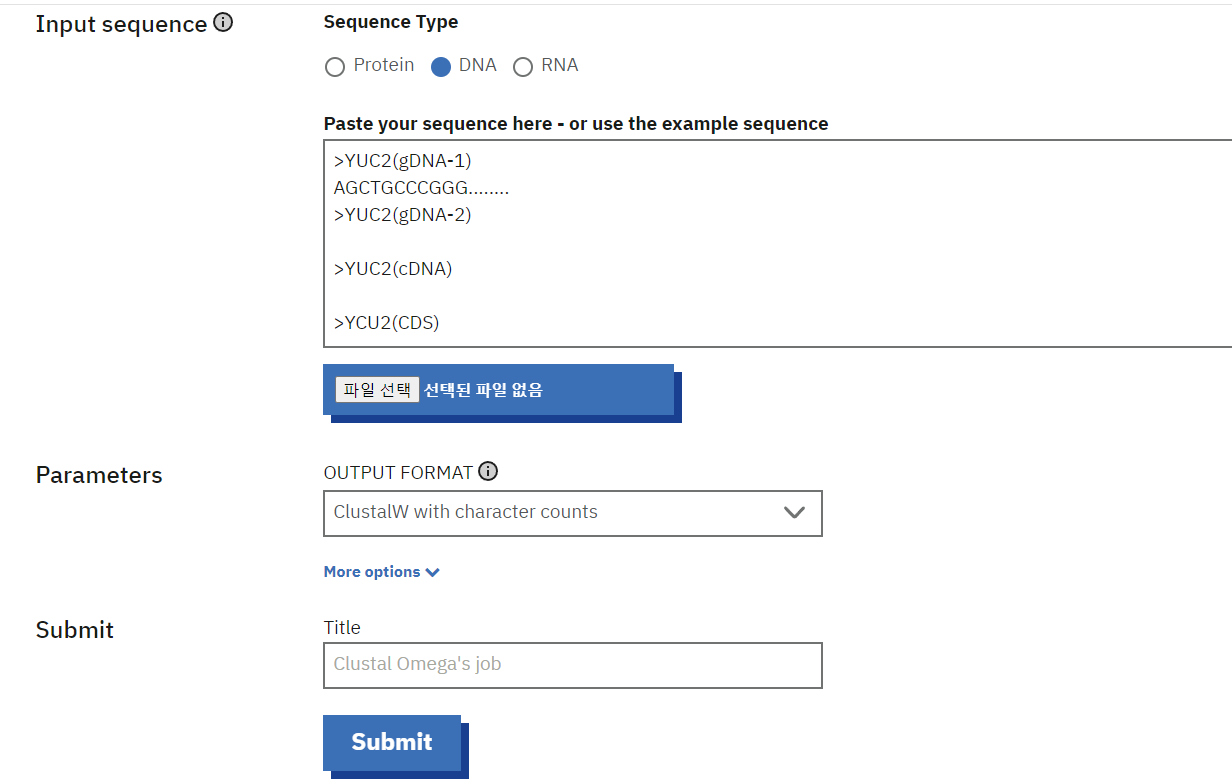Click the info icon next to OUTPUT FORMAT
1232x782 pixels.
tap(488, 472)
